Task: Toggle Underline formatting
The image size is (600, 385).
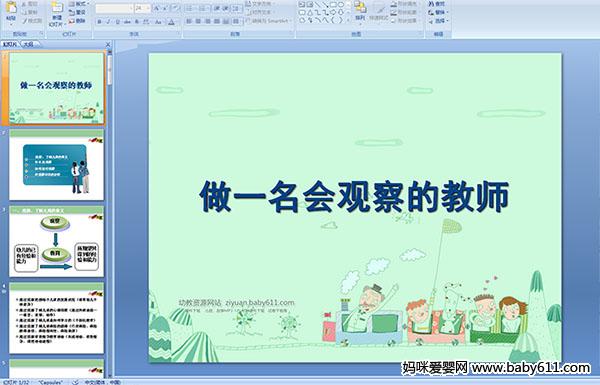Action: tap(118, 22)
